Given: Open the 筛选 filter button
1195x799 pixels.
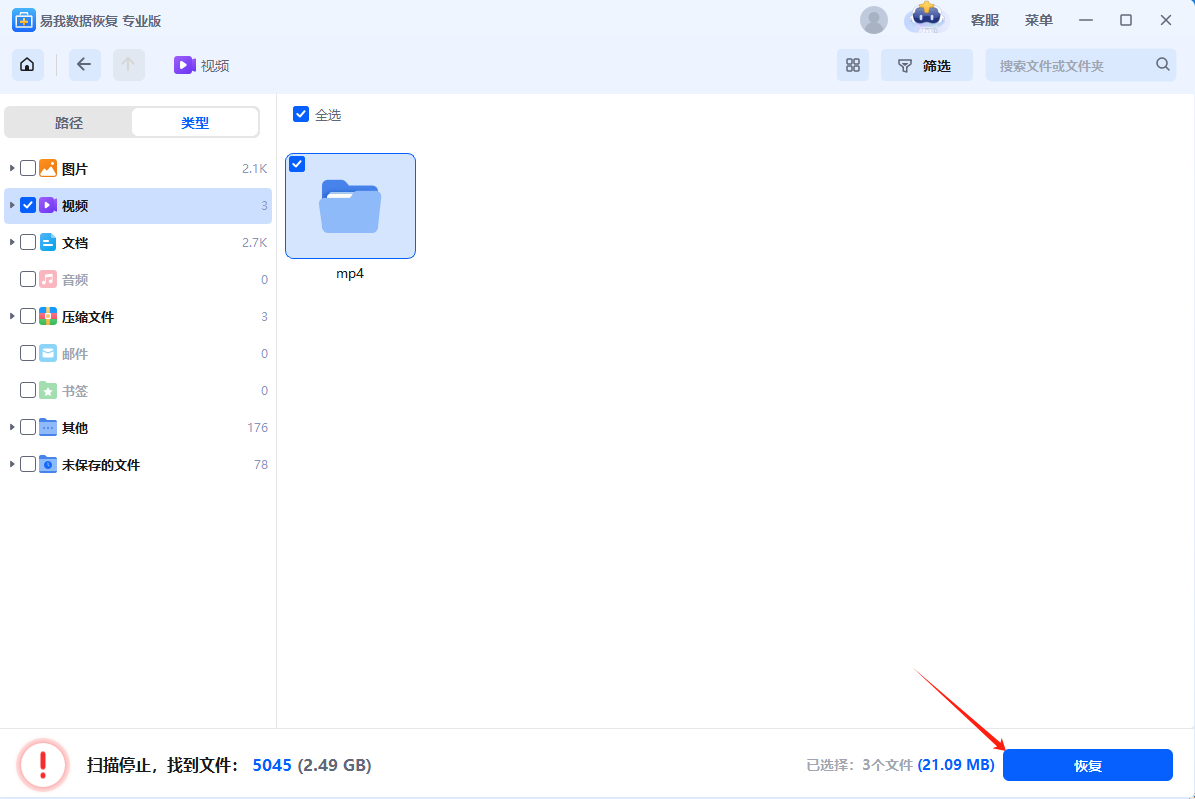Looking at the screenshot, I should (x=926, y=66).
